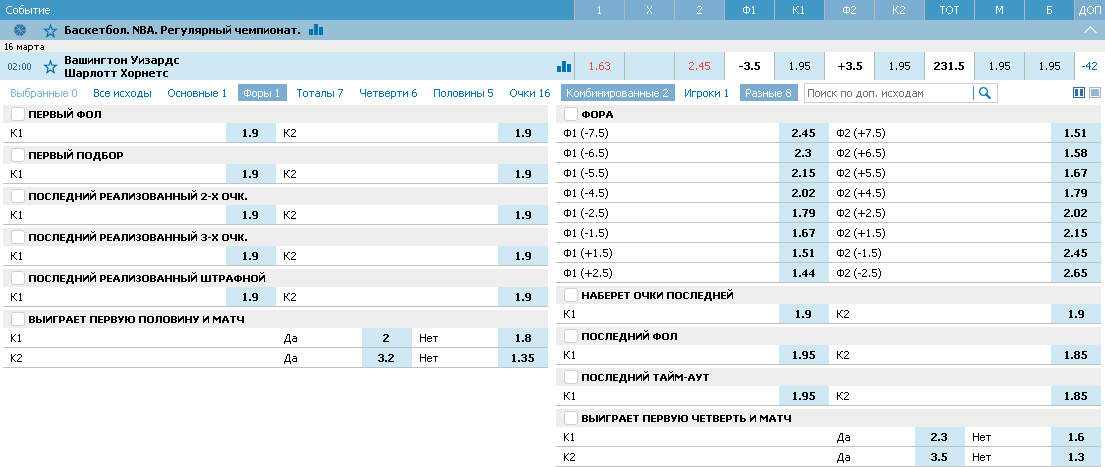This screenshot has height=467, width=1105.
Task: Add NBA league to favorites with star
Action: [x=50, y=30]
